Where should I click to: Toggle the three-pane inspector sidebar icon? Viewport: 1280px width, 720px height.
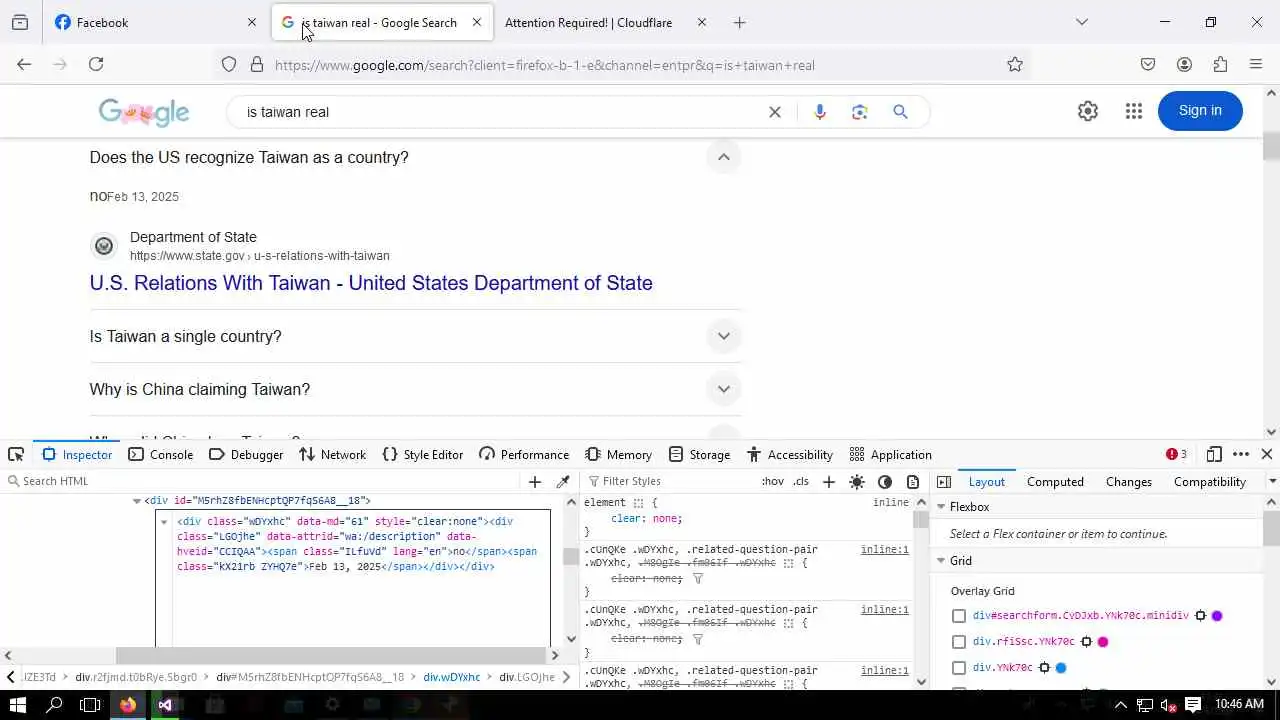coord(944,482)
